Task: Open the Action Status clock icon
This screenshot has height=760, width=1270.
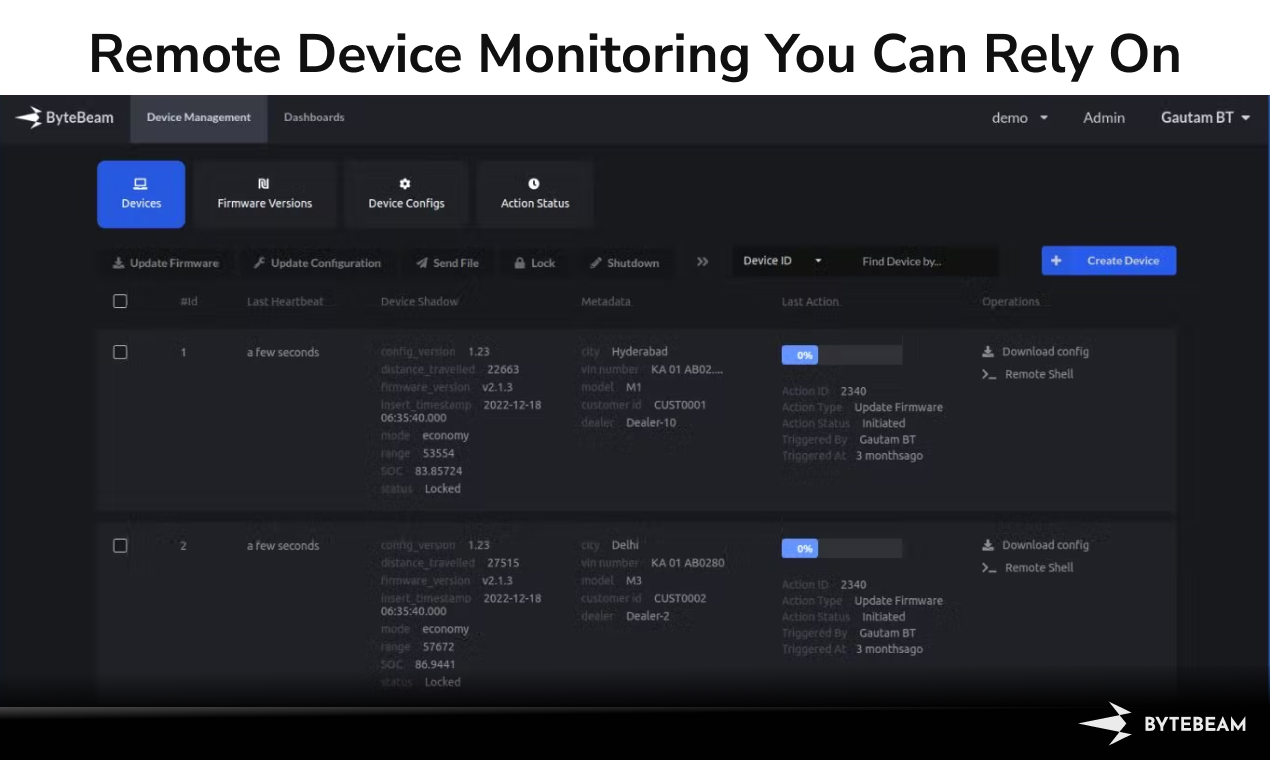Action: click(534, 184)
